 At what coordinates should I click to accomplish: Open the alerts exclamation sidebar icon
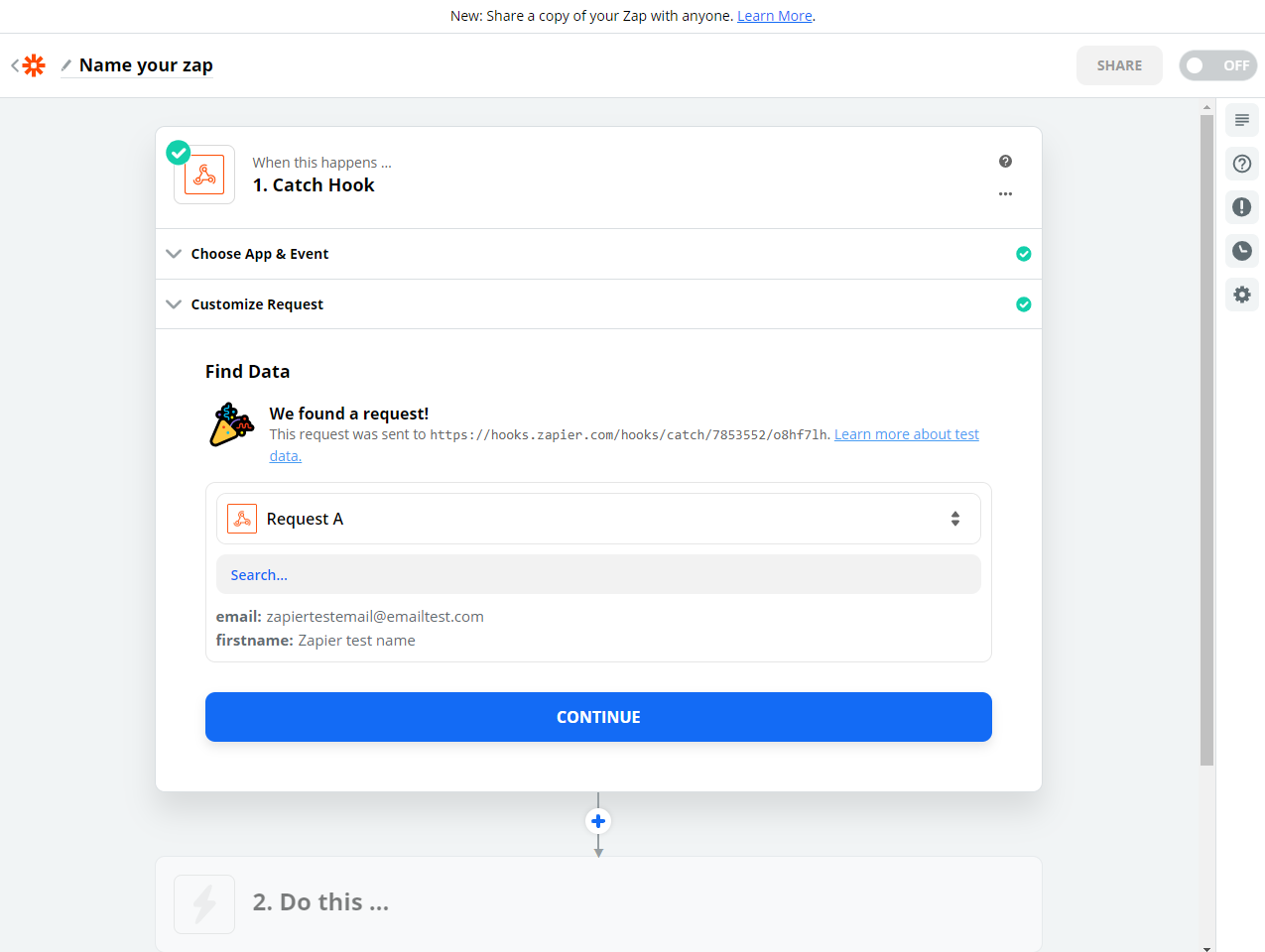[1241, 207]
